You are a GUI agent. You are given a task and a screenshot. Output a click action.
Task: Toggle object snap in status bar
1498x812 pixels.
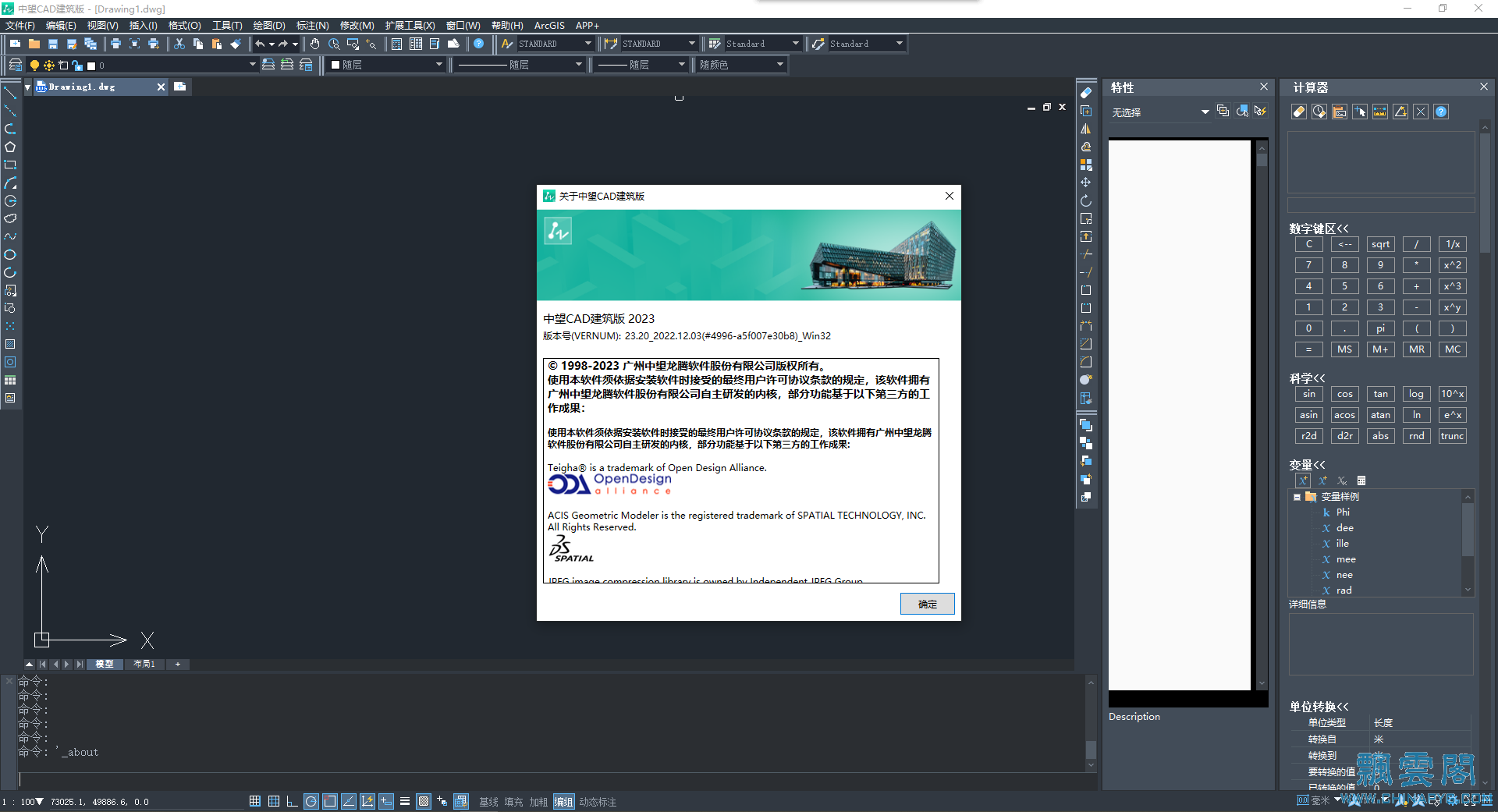[x=330, y=801]
